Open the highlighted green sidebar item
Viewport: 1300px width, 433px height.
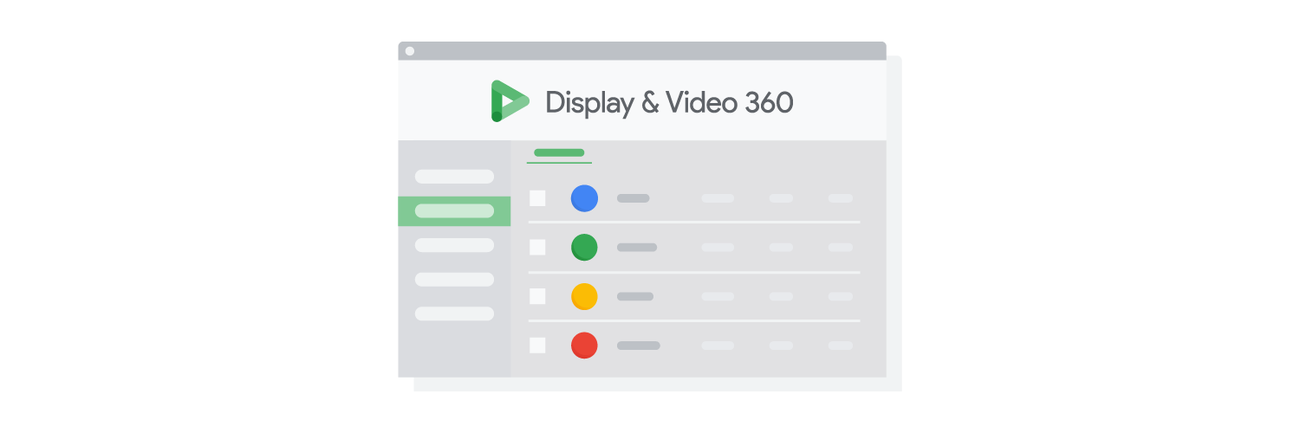pyautogui.click(x=454, y=211)
